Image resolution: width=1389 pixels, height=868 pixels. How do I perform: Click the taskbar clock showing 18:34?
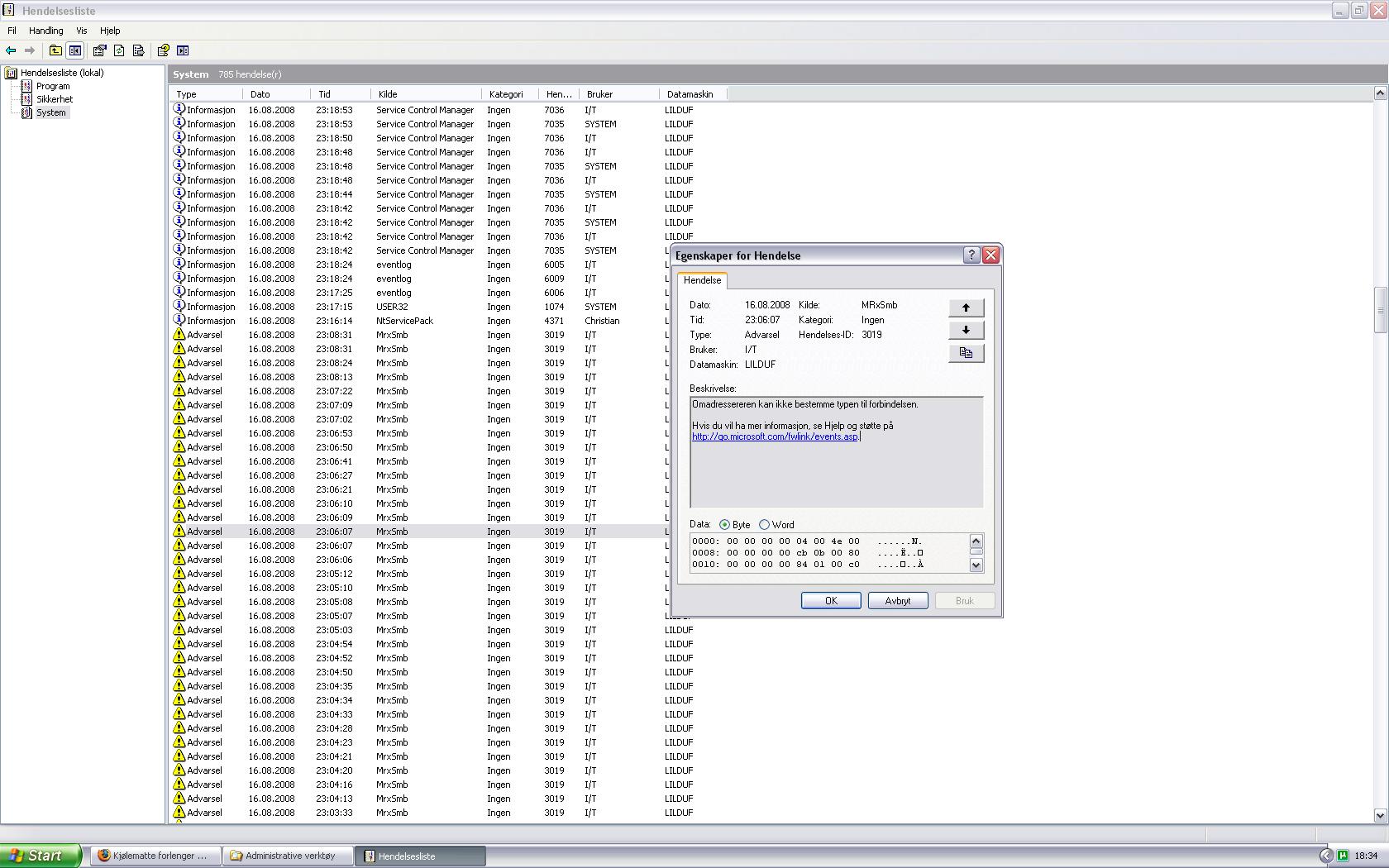[x=1367, y=856]
